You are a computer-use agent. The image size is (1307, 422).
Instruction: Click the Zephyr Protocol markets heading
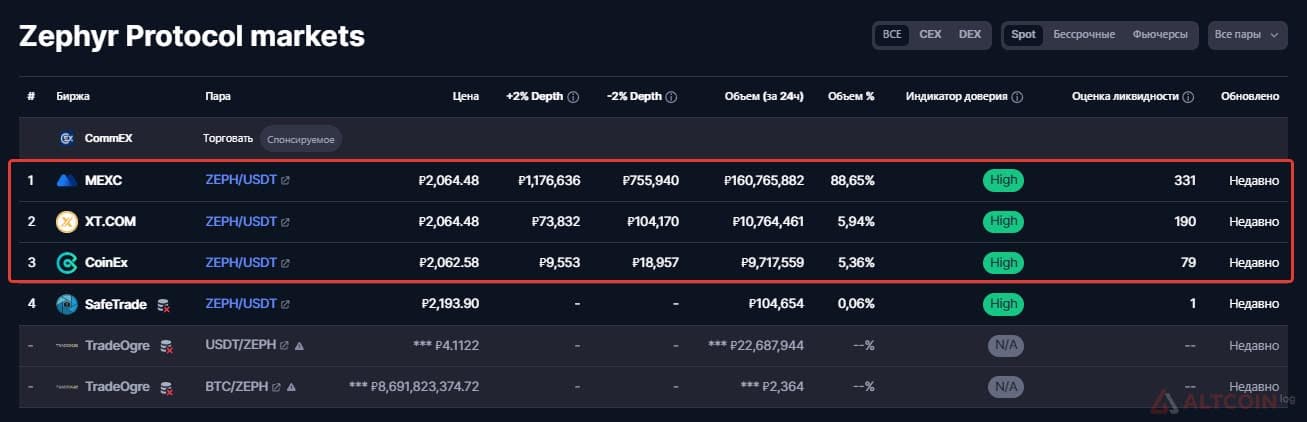(x=192, y=37)
